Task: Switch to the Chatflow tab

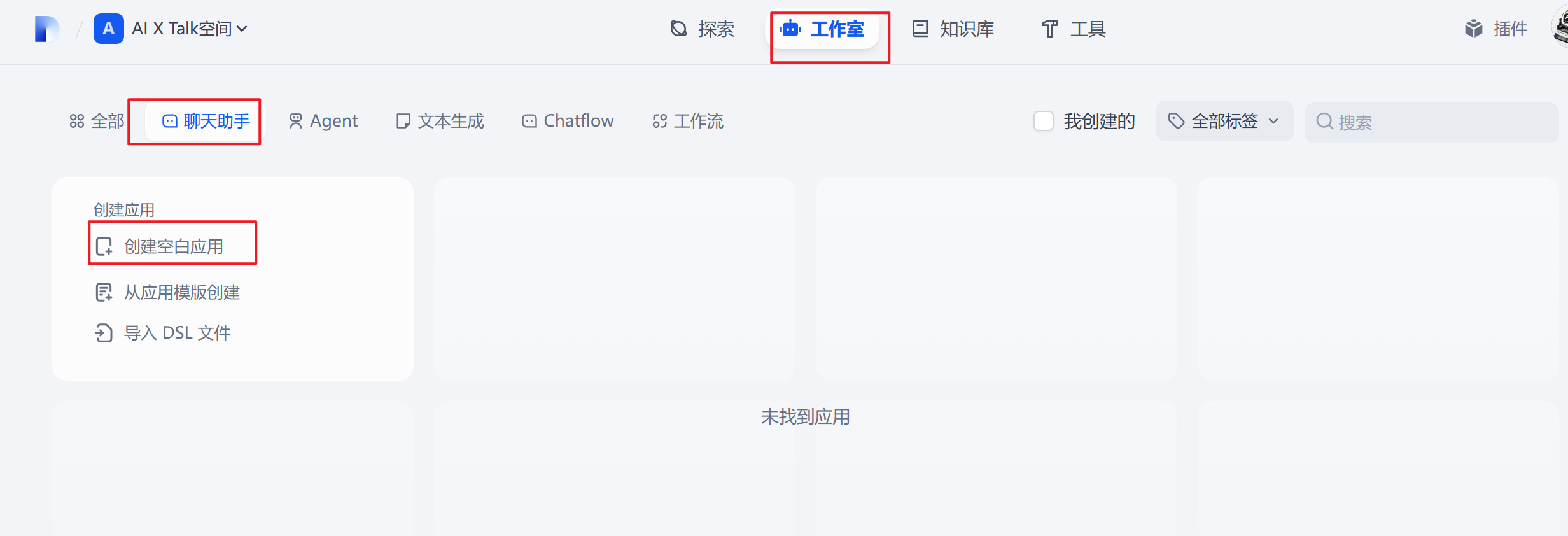Action: [568, 121]
